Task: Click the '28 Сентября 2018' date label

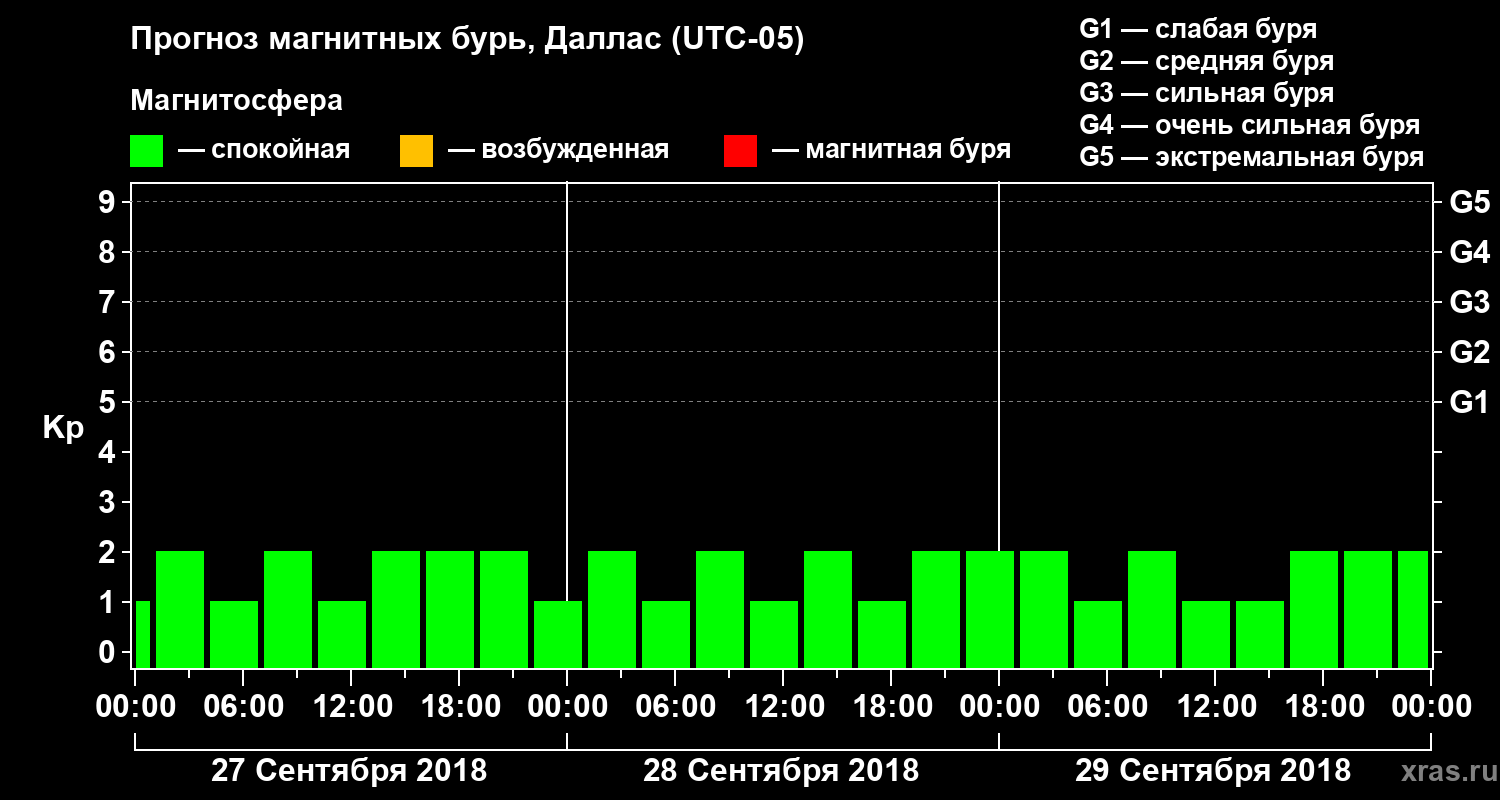Action: click(781, 771)
